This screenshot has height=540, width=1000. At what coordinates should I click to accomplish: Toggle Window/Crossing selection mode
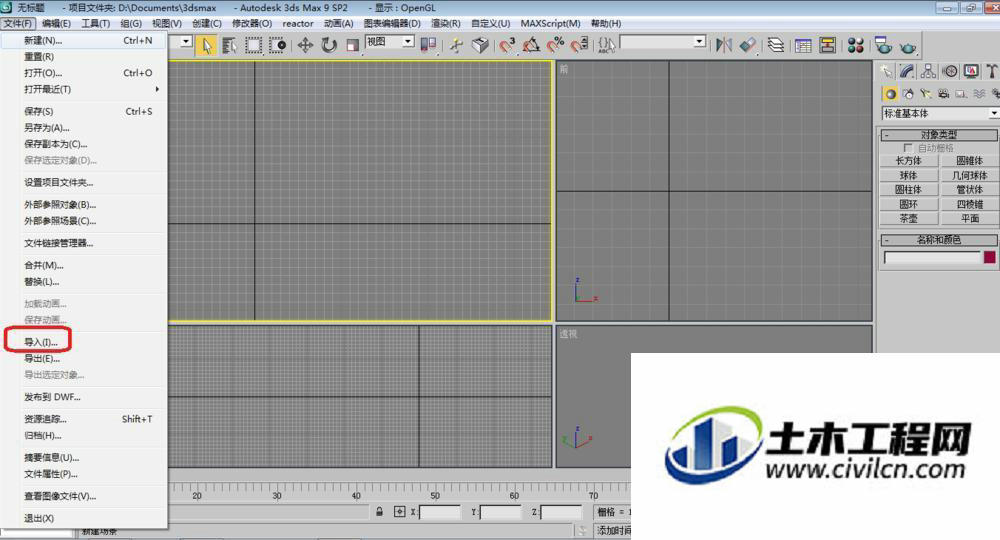[277, 46]
